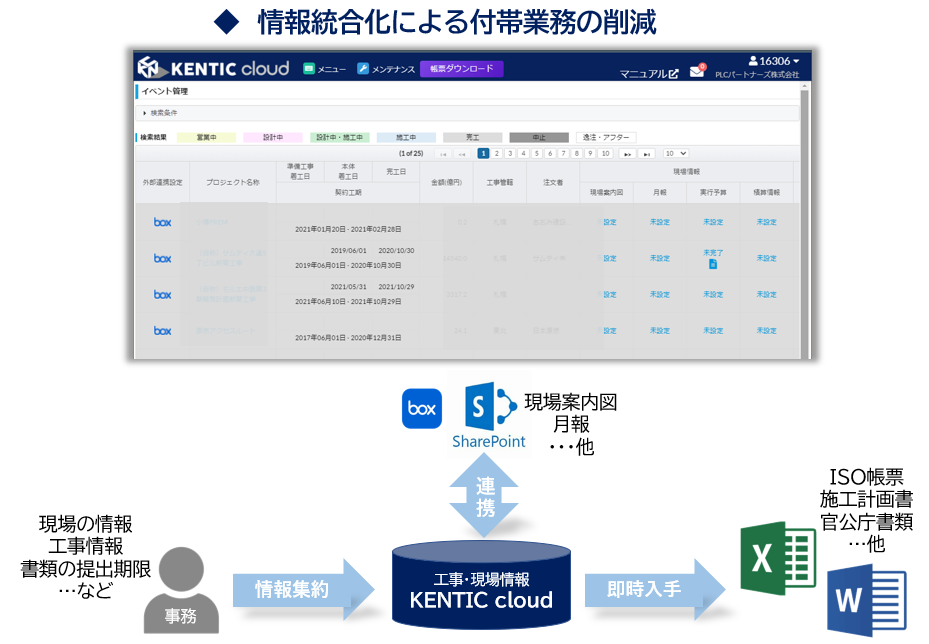Click the KENTIC cloud logo in the header
The width and height of the screenshot is (929, 644).
213,68
